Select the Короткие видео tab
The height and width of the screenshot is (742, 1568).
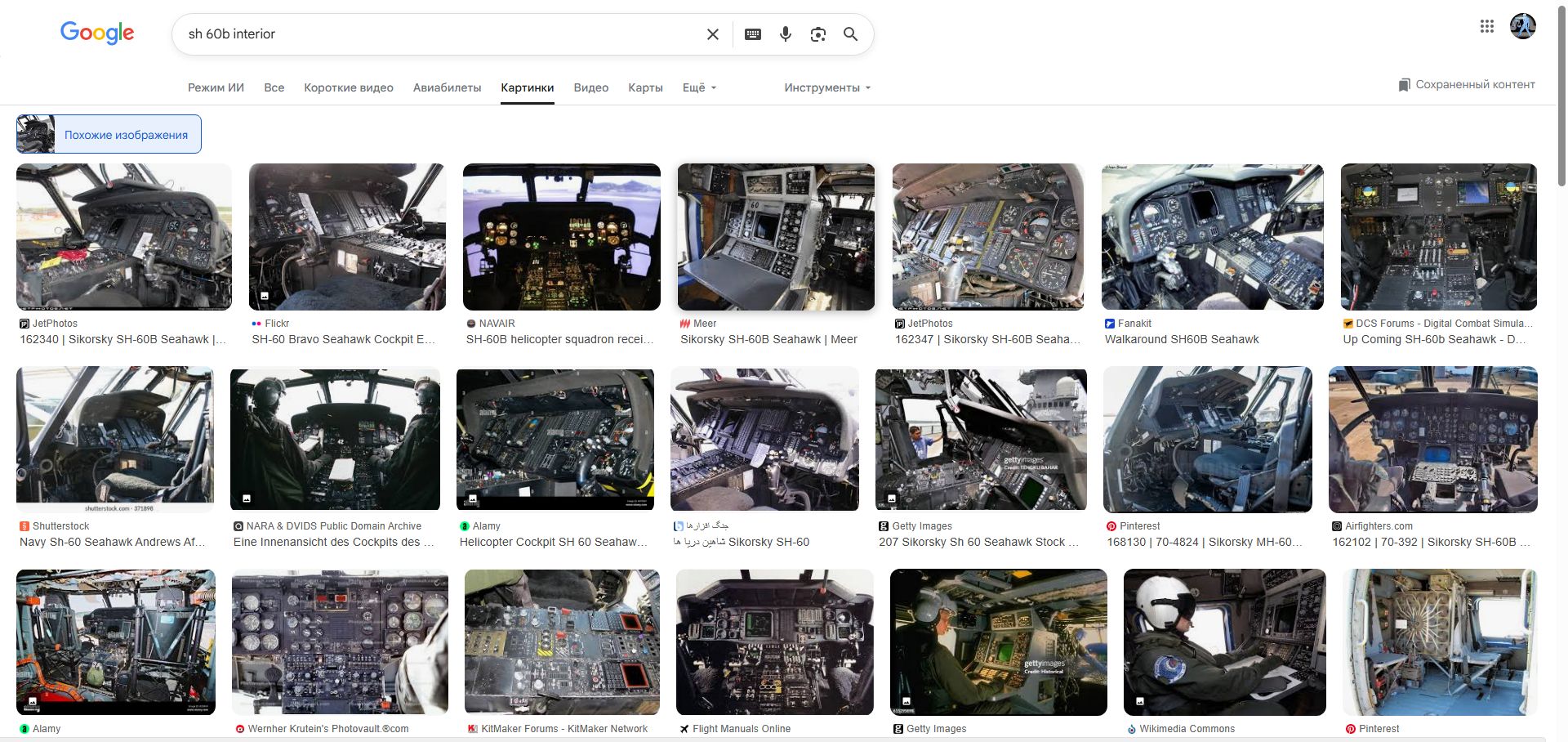coord(348,87)
